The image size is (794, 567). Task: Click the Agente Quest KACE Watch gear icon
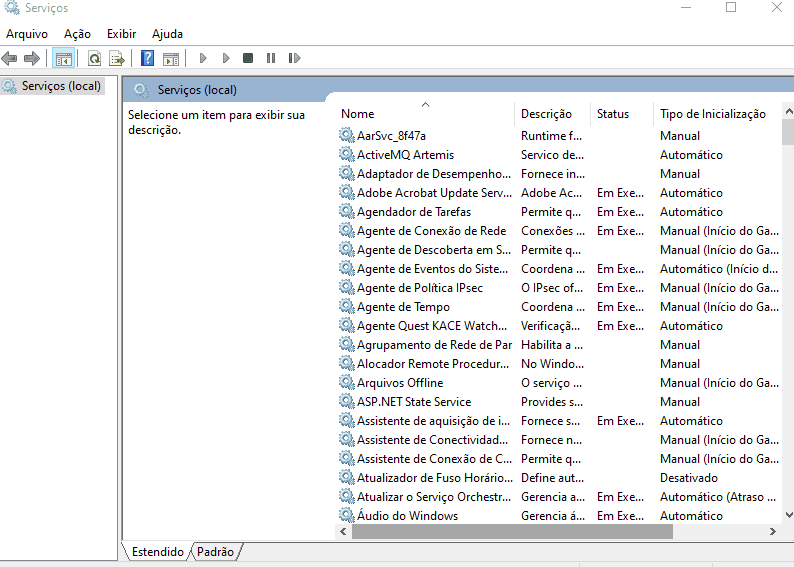tap(346, 325)
